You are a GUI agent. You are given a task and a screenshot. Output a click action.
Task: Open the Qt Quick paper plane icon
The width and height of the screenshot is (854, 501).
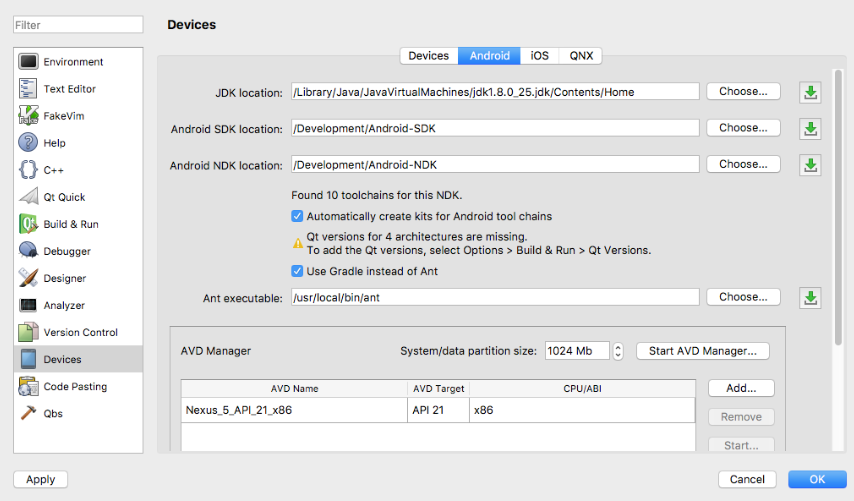click(28, 197)
